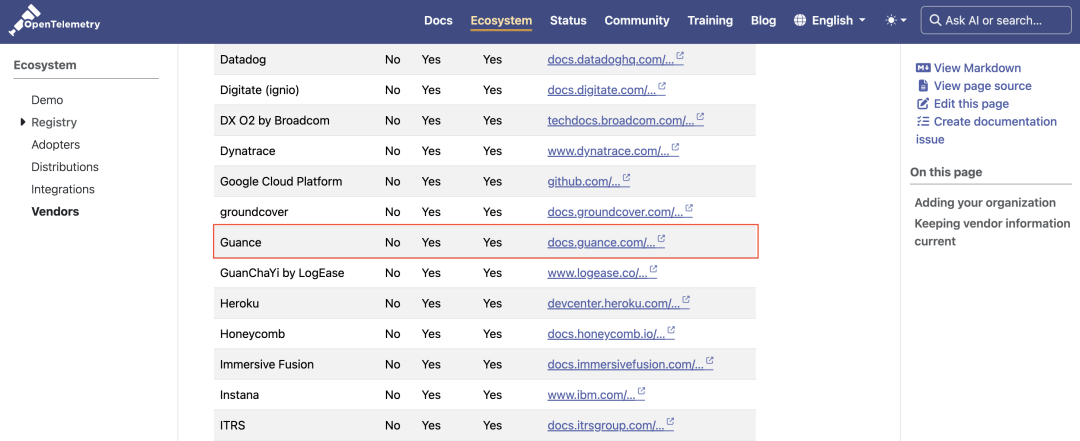Viewport: 1080px width, 441px height.
Task: Open the Community nav item
Action: click(637, 21)
